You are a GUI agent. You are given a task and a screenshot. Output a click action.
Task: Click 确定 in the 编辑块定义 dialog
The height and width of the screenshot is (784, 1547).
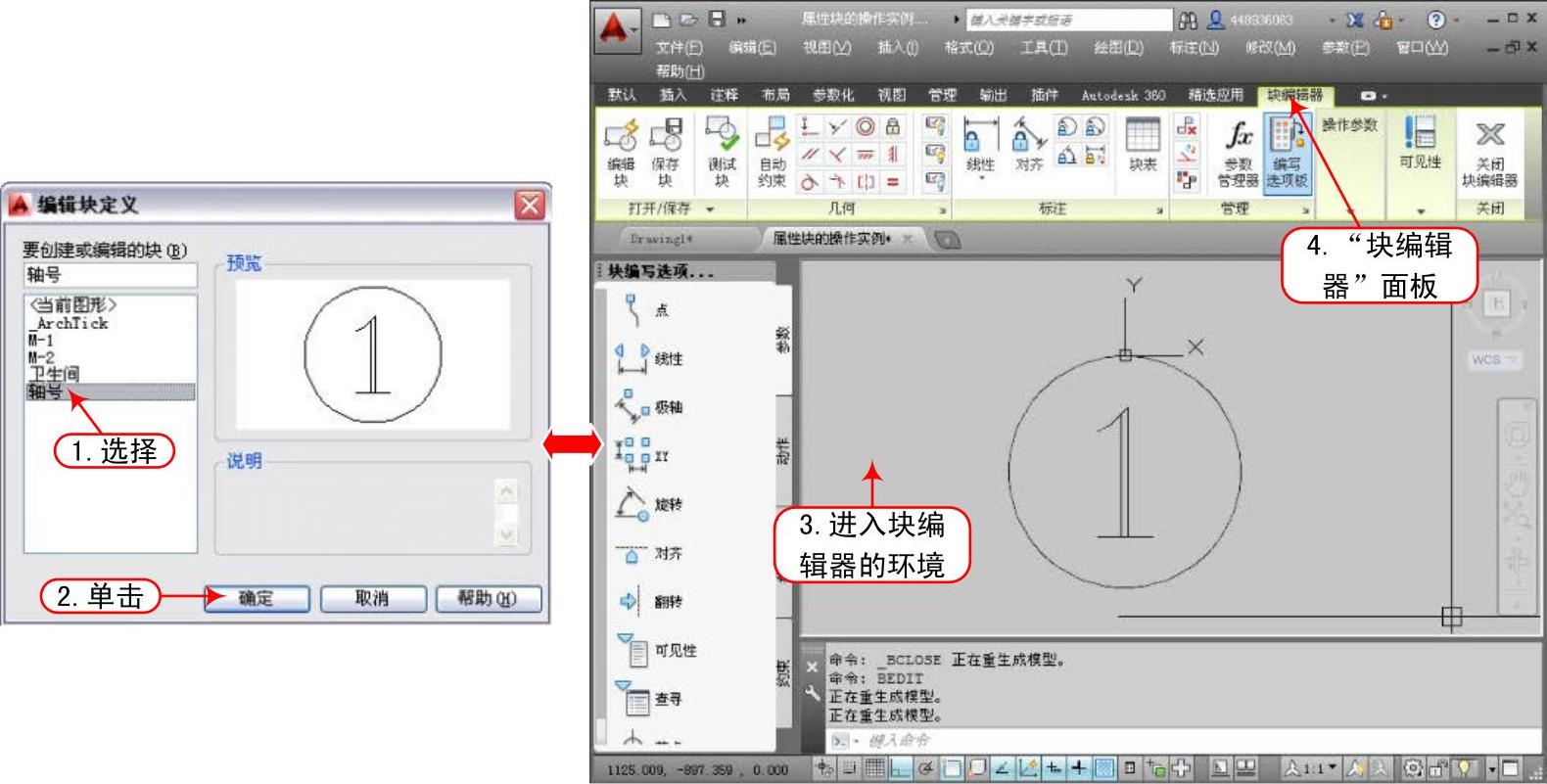[x=257, y=598]
